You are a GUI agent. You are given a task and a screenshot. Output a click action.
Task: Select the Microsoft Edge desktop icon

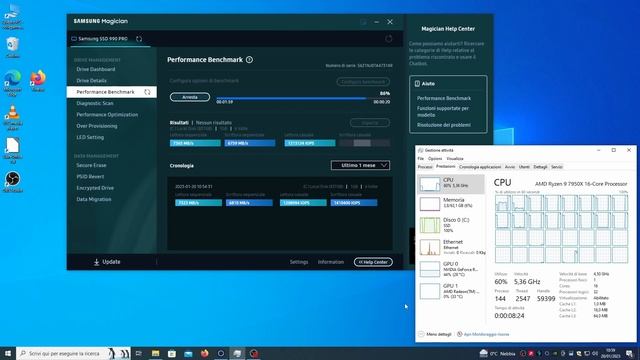coord(13,83)
